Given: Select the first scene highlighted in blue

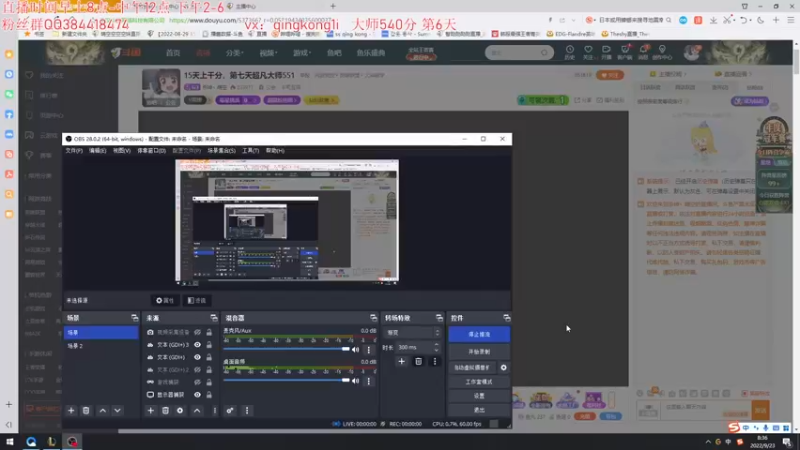Looking at the screenshot, I should (x=101, y=333).
